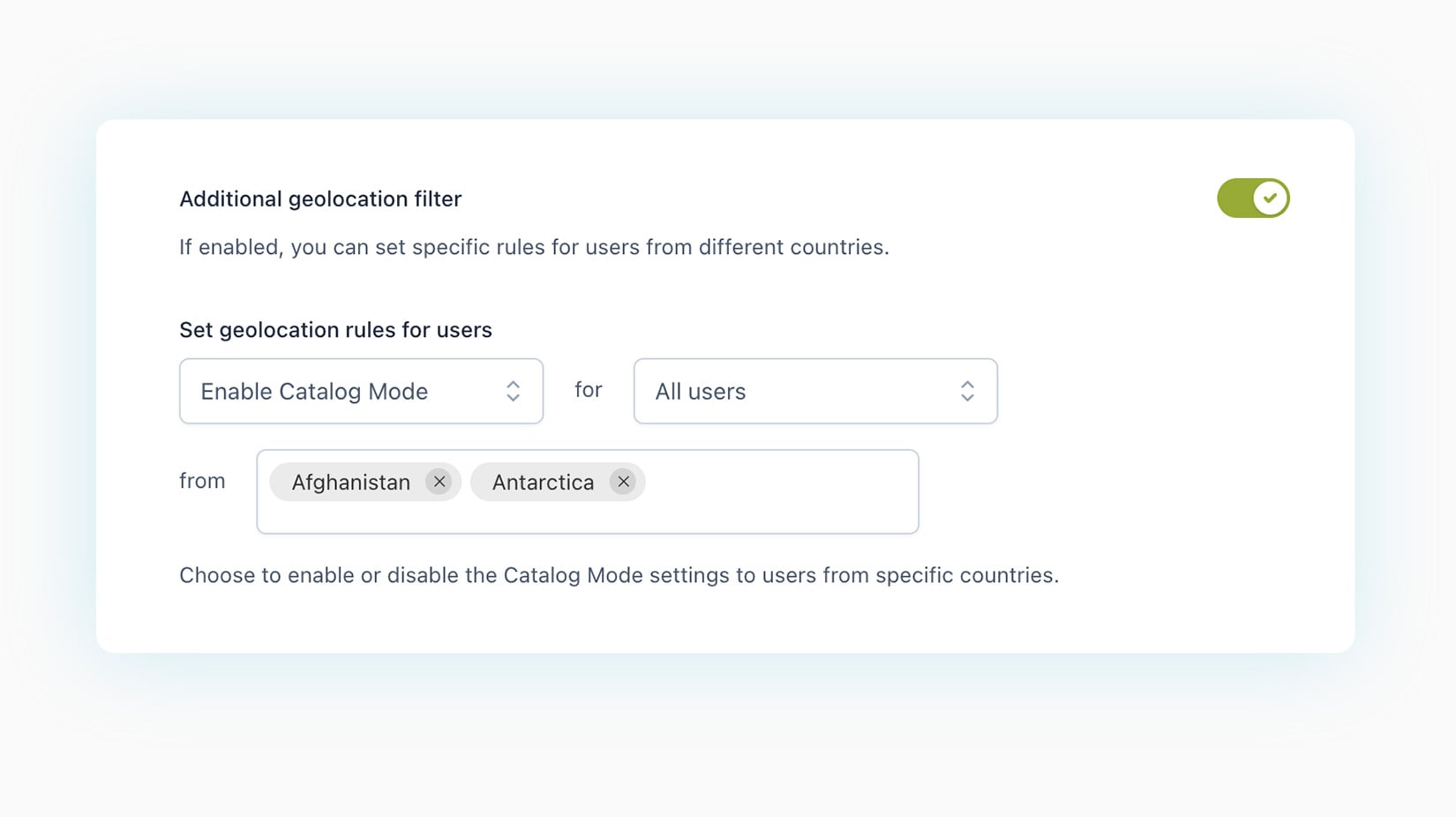Viewport: 1456px width, 817px height.
Task: Click the X inside the Antarctica chip
Action: (623, 482)
